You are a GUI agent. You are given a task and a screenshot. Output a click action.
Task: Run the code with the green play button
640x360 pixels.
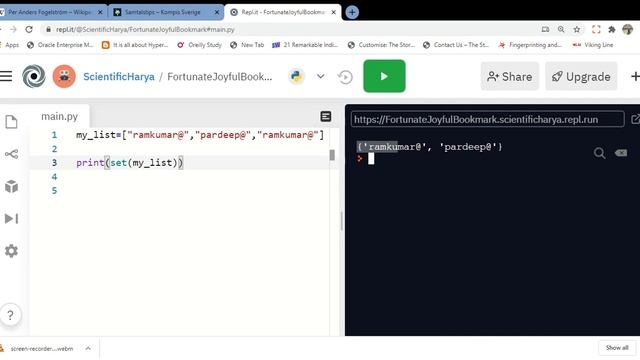(384, 76)
